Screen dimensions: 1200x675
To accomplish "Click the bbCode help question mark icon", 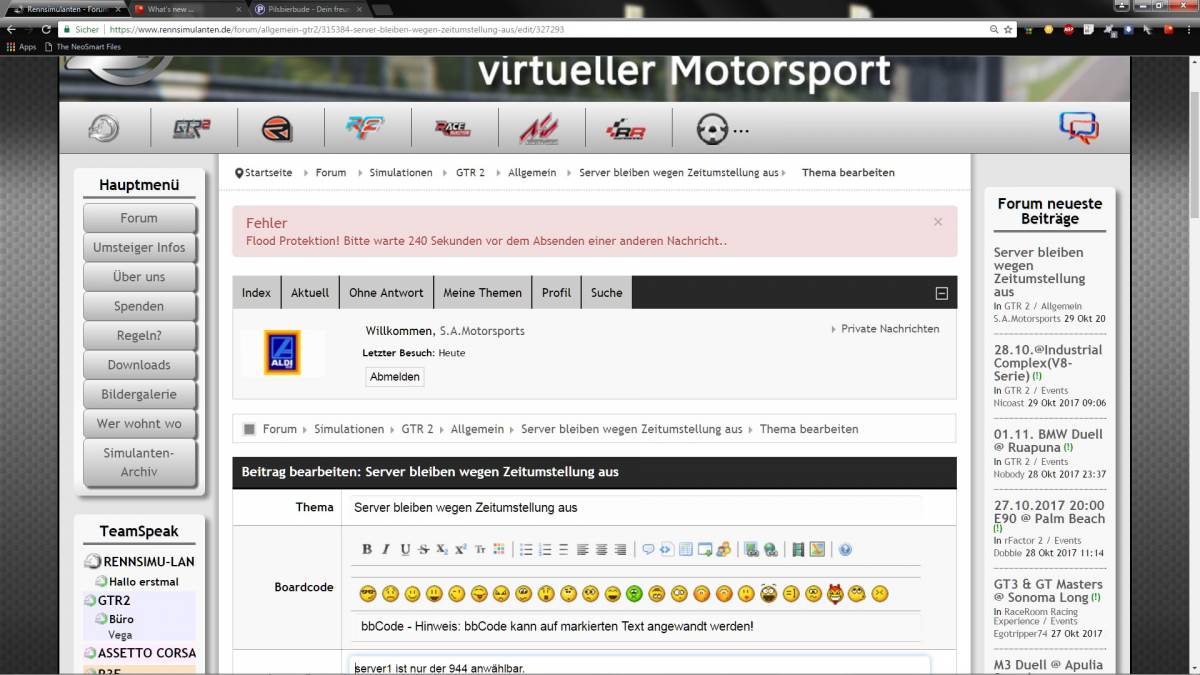I will point(845,549).
